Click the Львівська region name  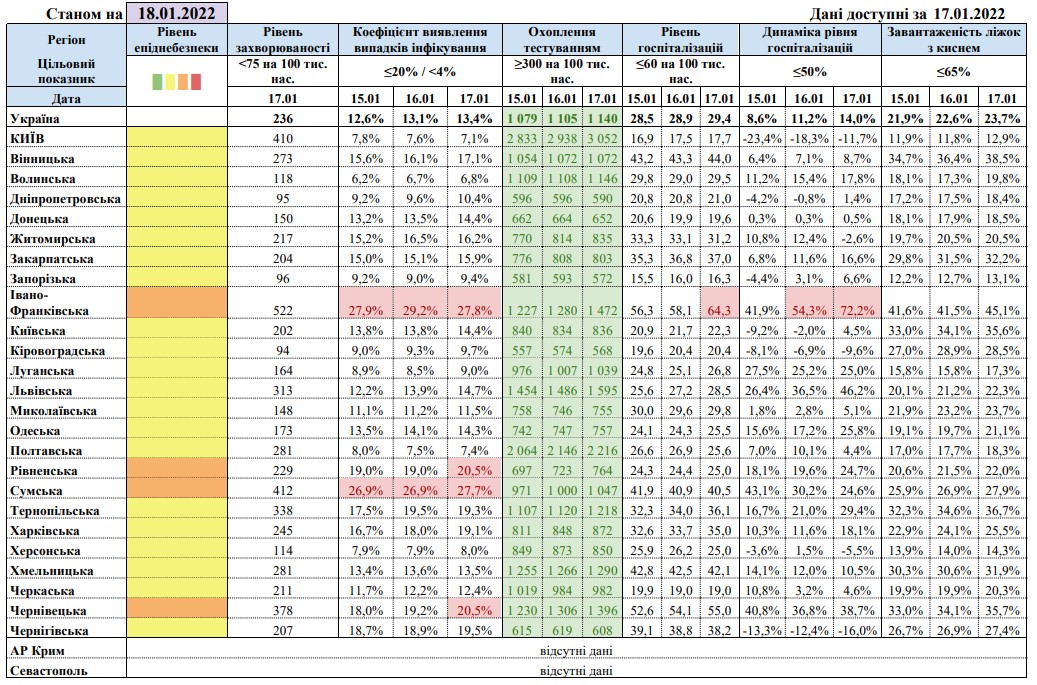coord(43,391)
